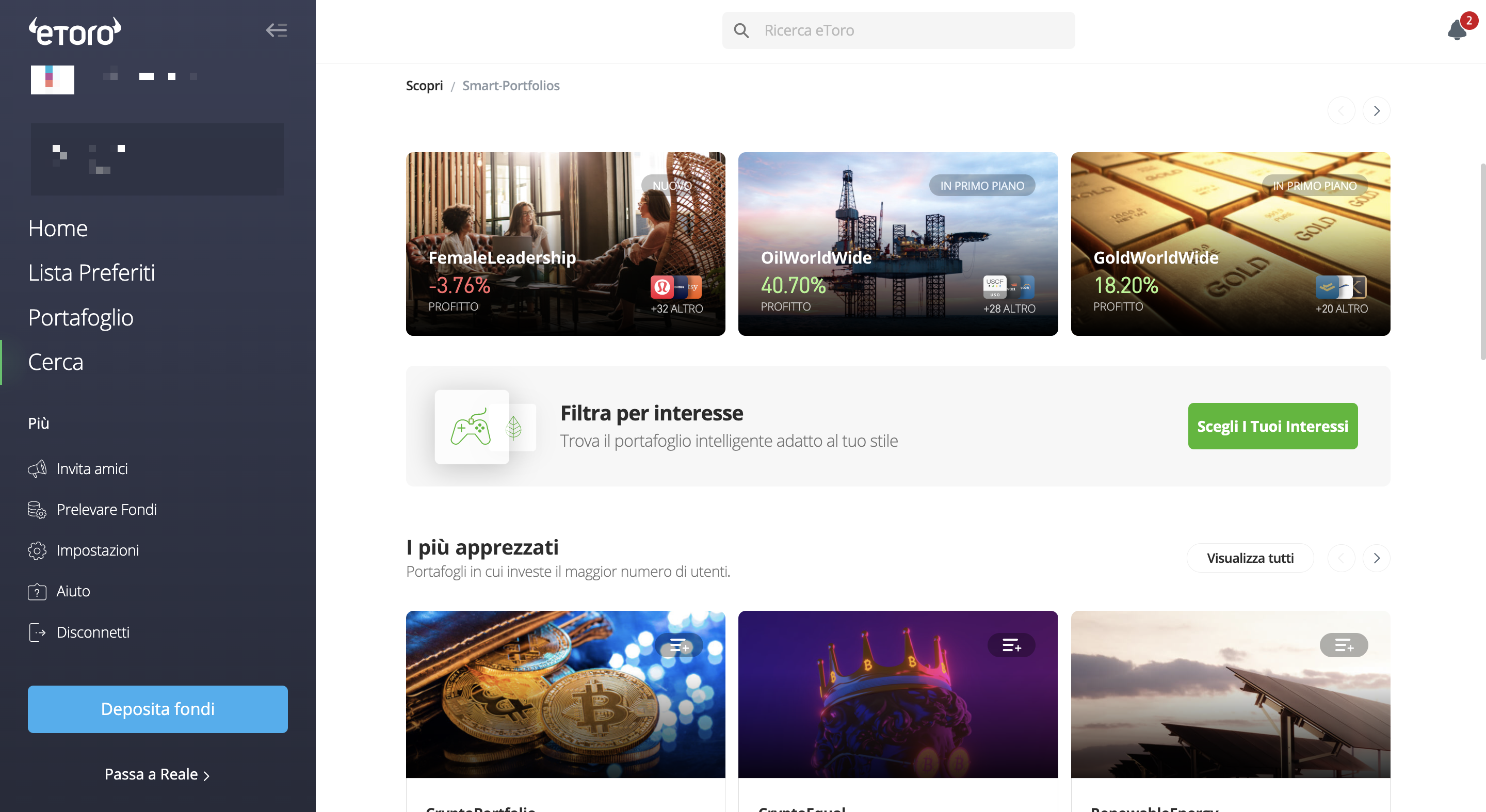1486x812 pixels.
Task: Add CryptoPortfolio card to watchlist
Action: (x=679, y=645)
